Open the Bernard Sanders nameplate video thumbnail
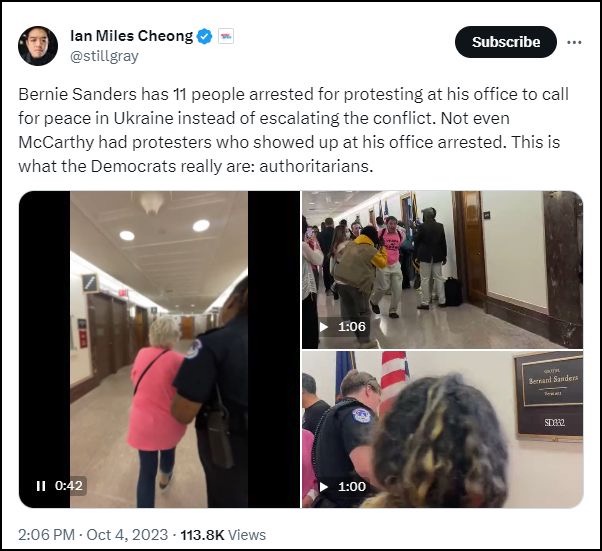 442,430
